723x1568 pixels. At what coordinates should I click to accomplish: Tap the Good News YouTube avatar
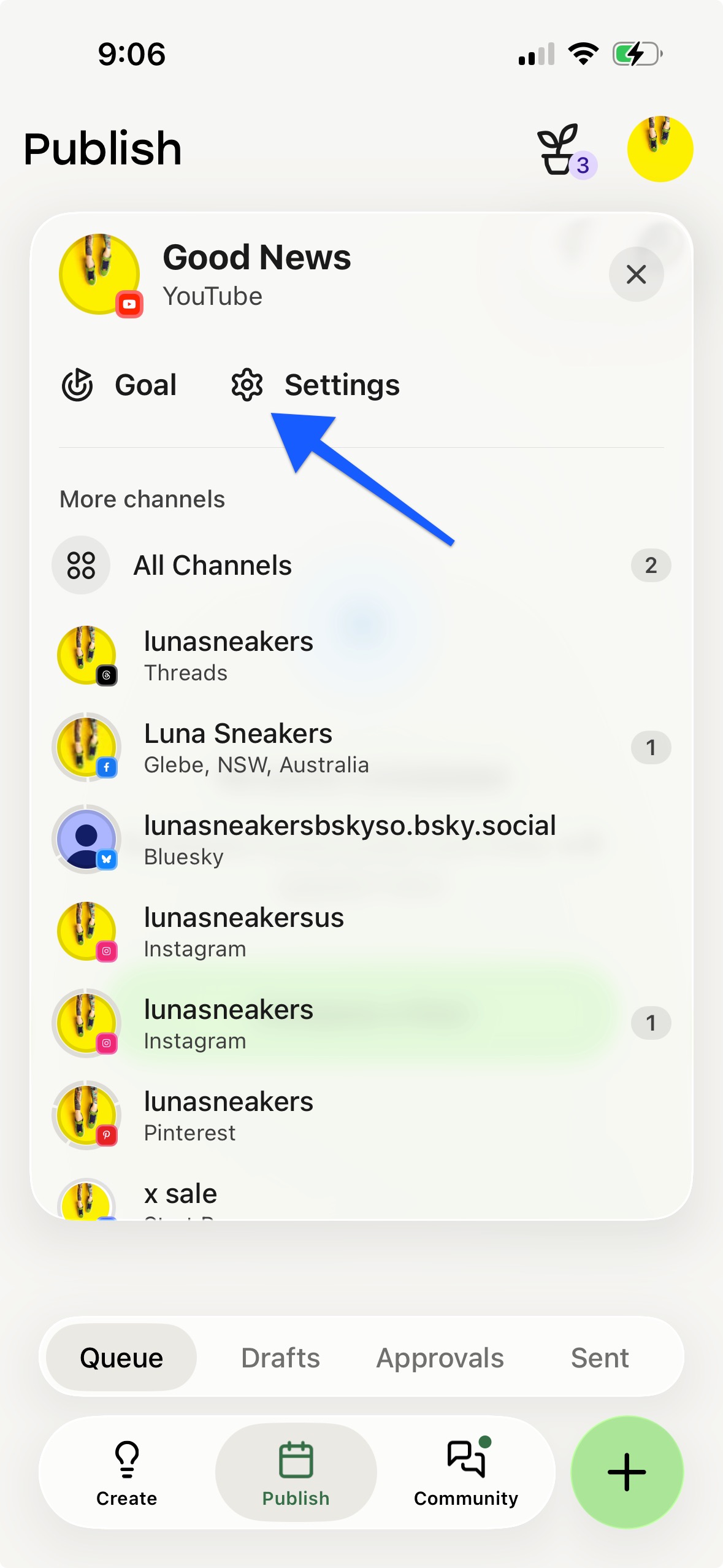coord(101,275)
